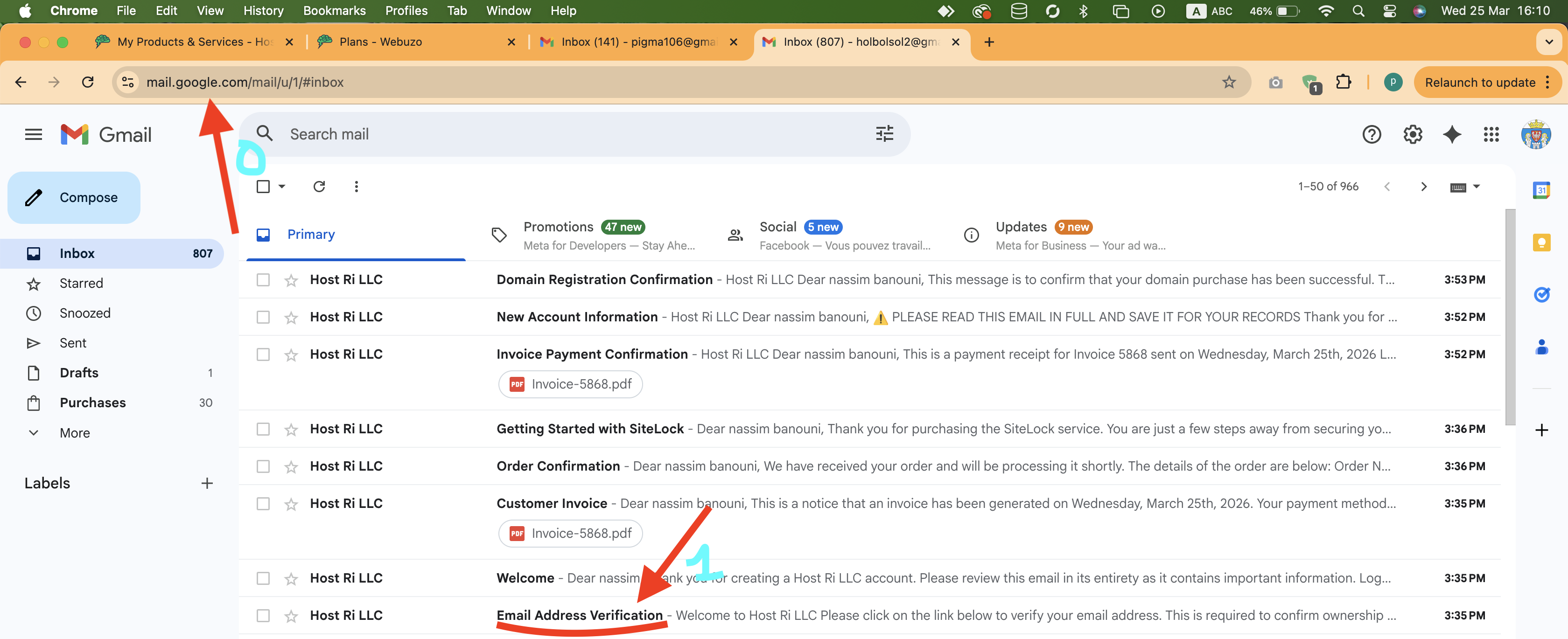Open the Support help icon
1568x639 pixels.
pos(1372,134)
